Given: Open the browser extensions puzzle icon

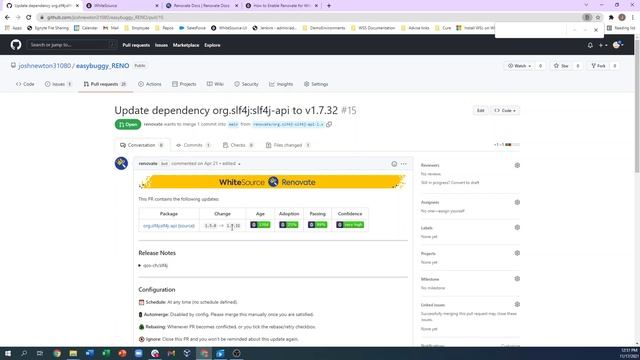Looking at the screenshot, I should (611, 17).
